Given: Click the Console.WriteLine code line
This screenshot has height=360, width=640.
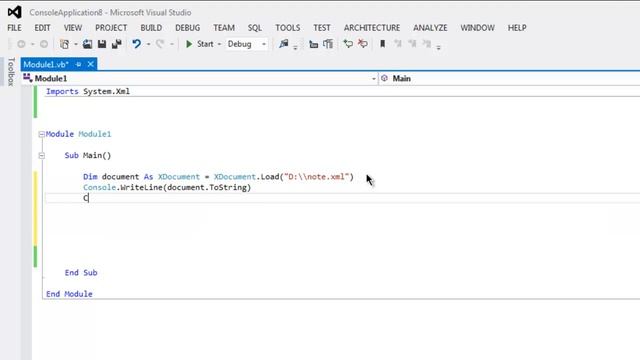Looking at the screenshot, I should pyautogui.click(x=167, y=187).
